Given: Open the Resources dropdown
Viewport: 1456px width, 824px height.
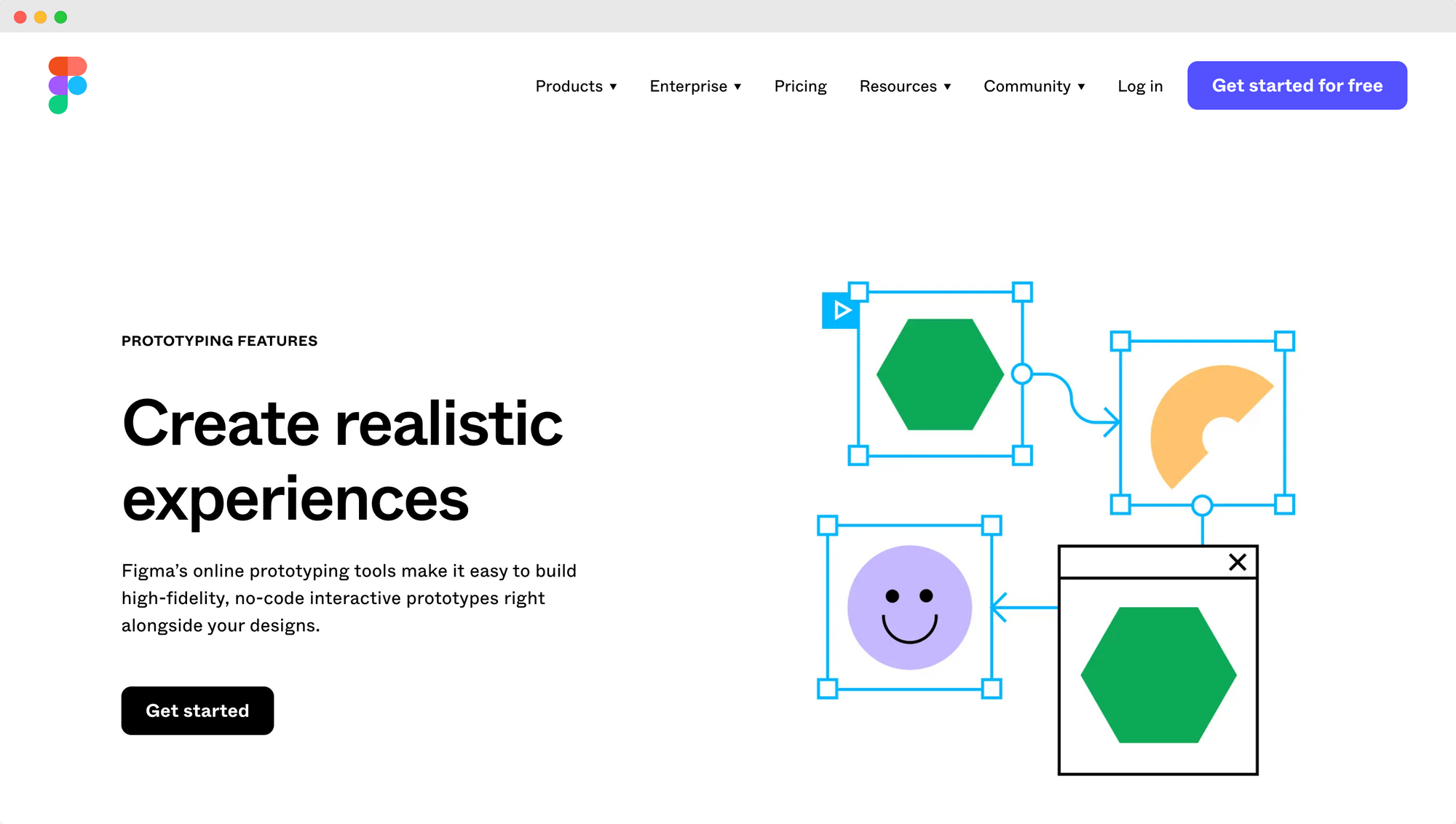Looking at the screenshot, I should pos(905,86).
